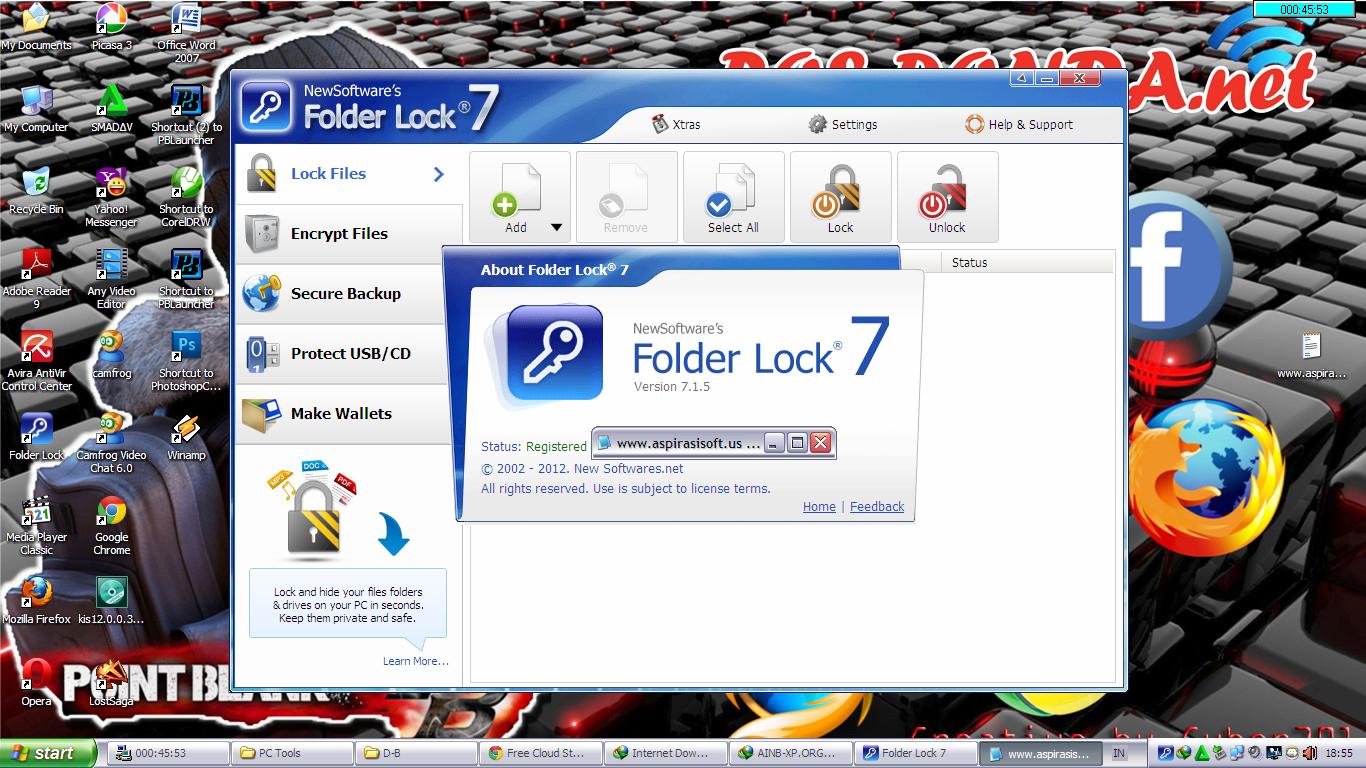Open www.aspira text file on desktop
The width and height of the screenshot is (1366, 768).
tap(1311, 356)
